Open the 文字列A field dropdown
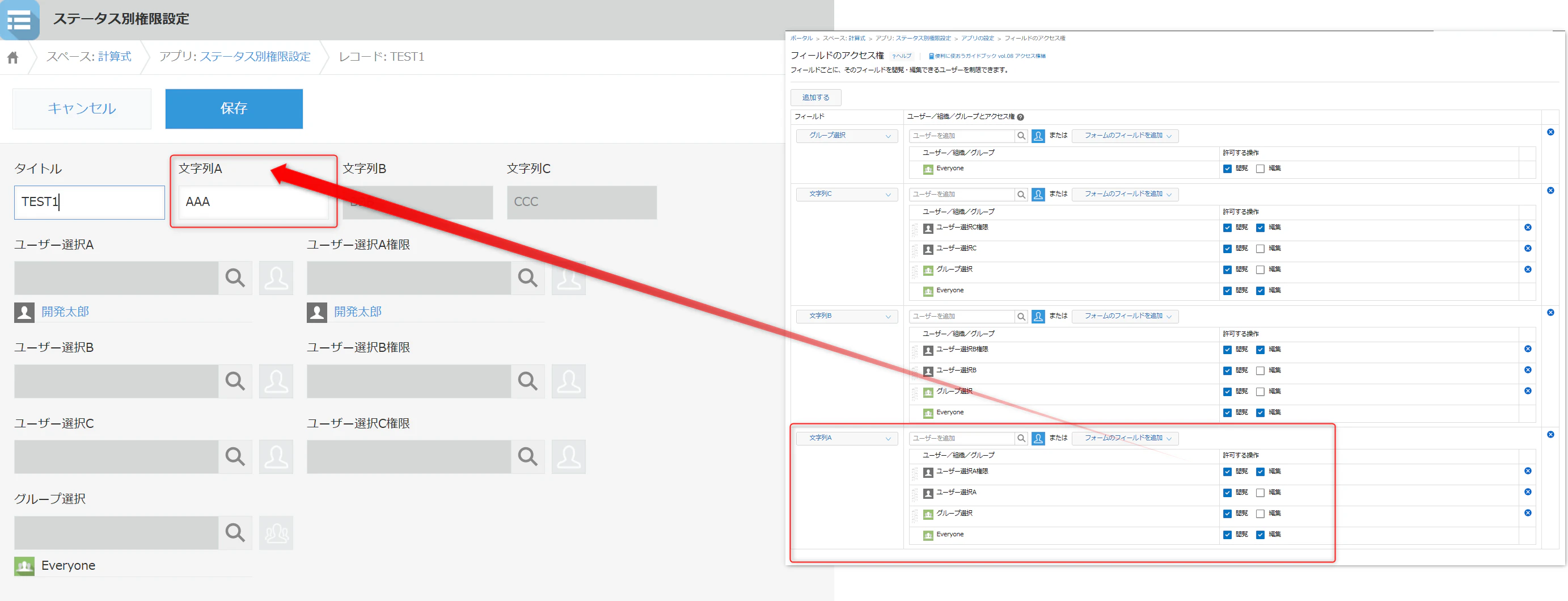 tap(847, 439)
